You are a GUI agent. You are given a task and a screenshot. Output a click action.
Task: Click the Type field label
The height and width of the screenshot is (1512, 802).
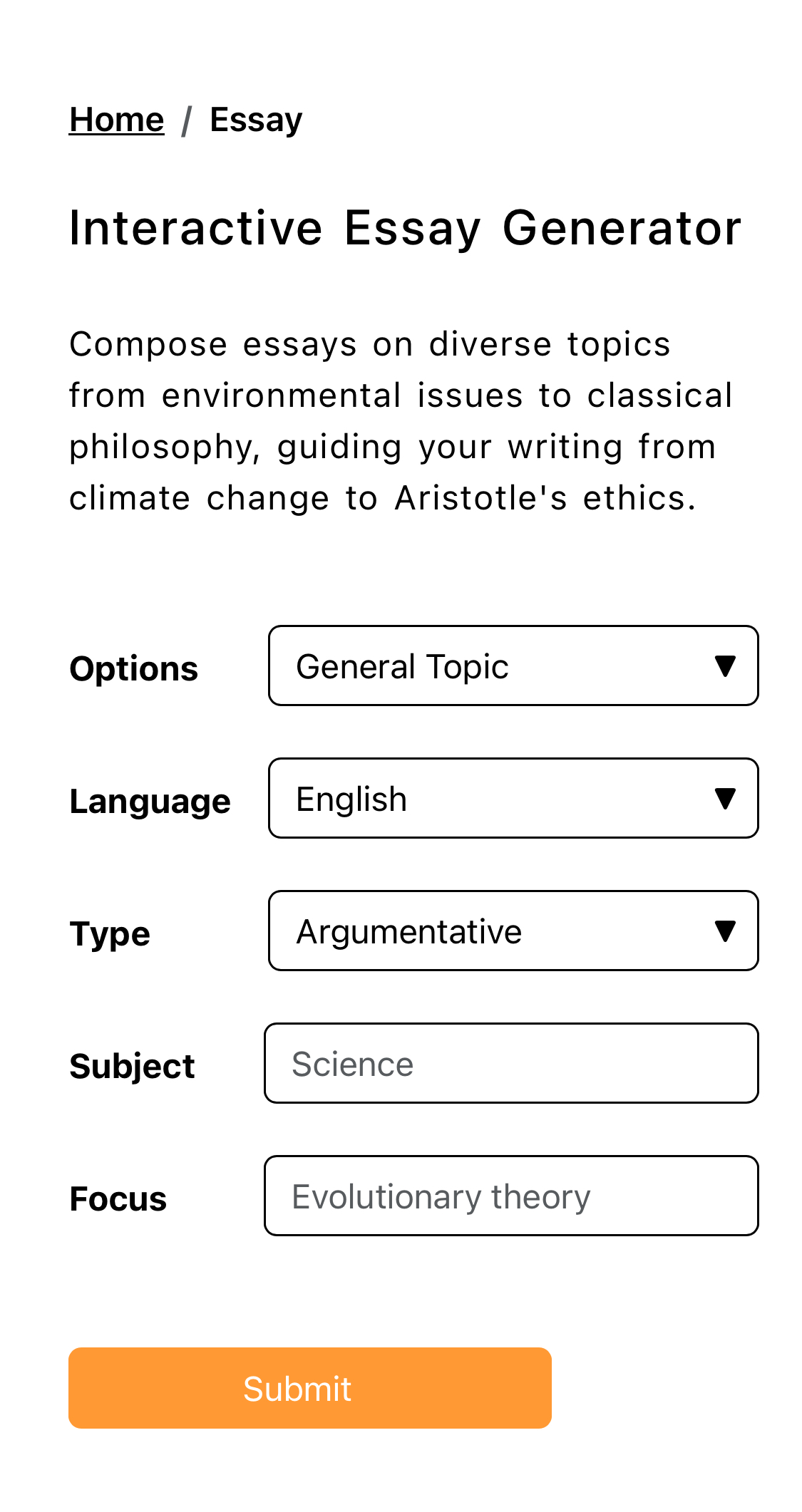tap(110, 934)
